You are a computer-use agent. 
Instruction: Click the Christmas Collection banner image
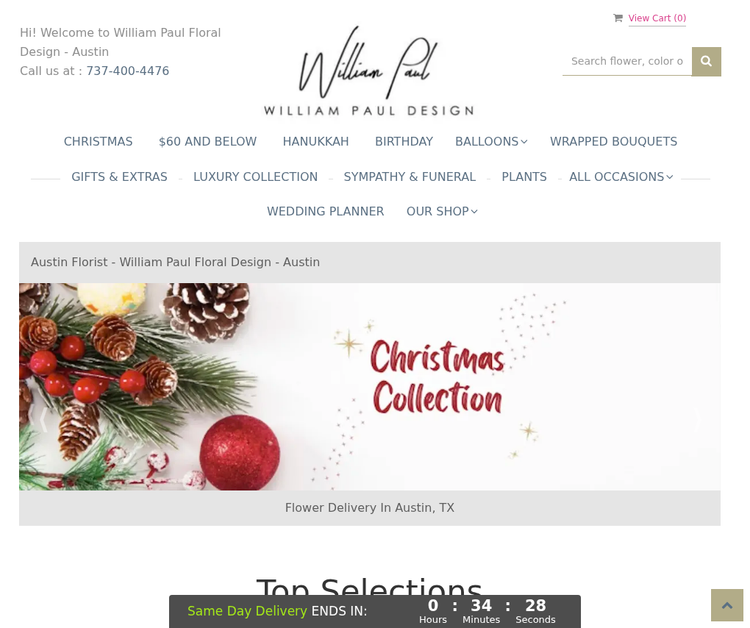370,386
